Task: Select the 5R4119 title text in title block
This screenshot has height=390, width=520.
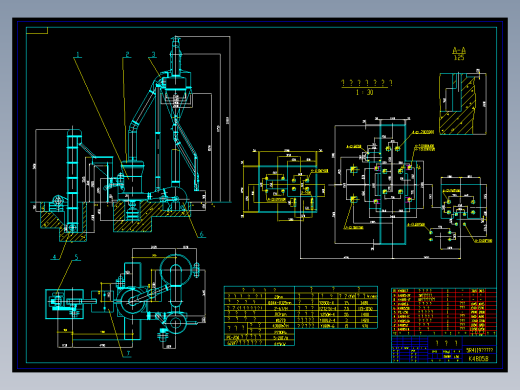Action: (479, 350)
